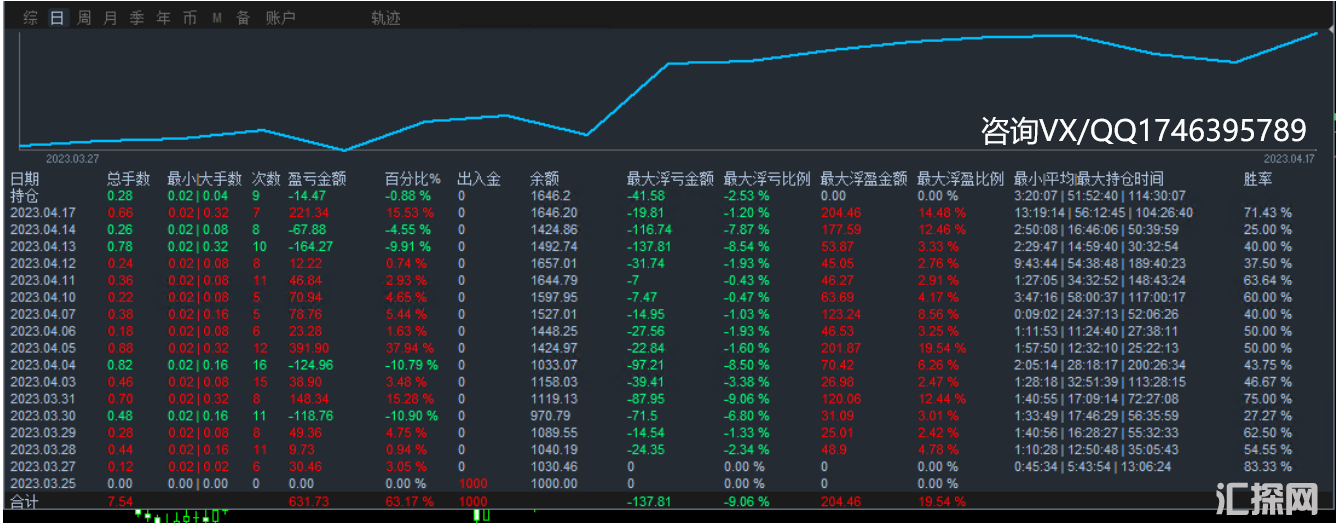This screenshot has width=1338, height=523.
Task: Click the 日期 column header
Action: click(25, 179)
